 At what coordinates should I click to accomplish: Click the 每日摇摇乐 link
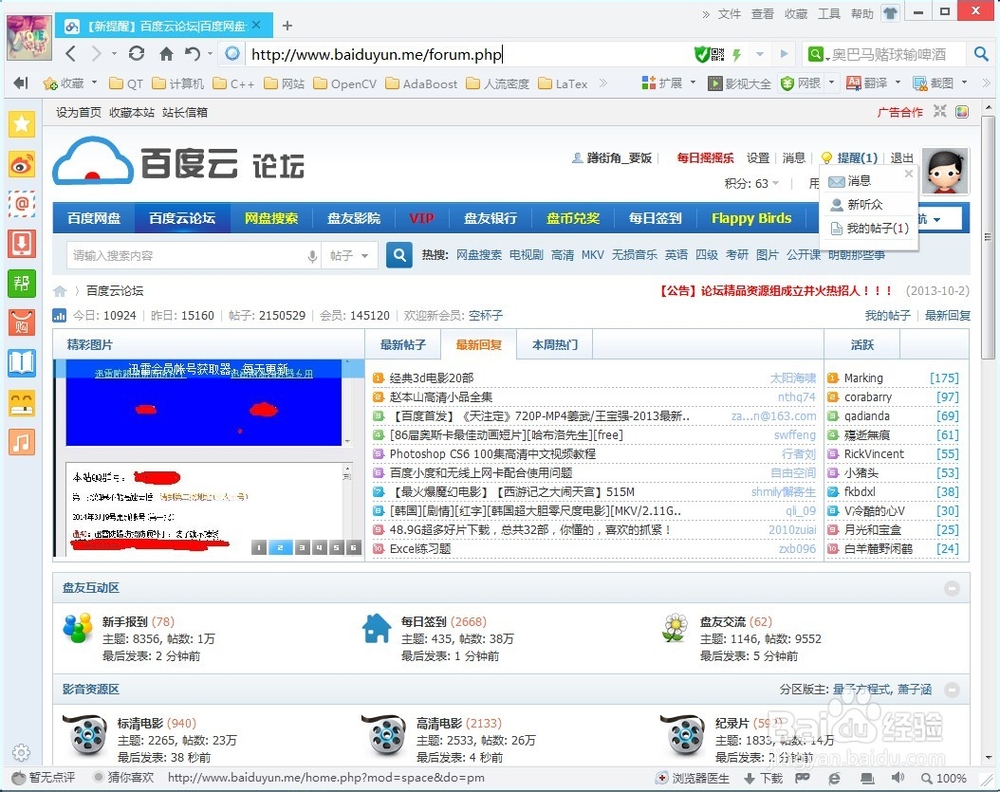[705, 158]
